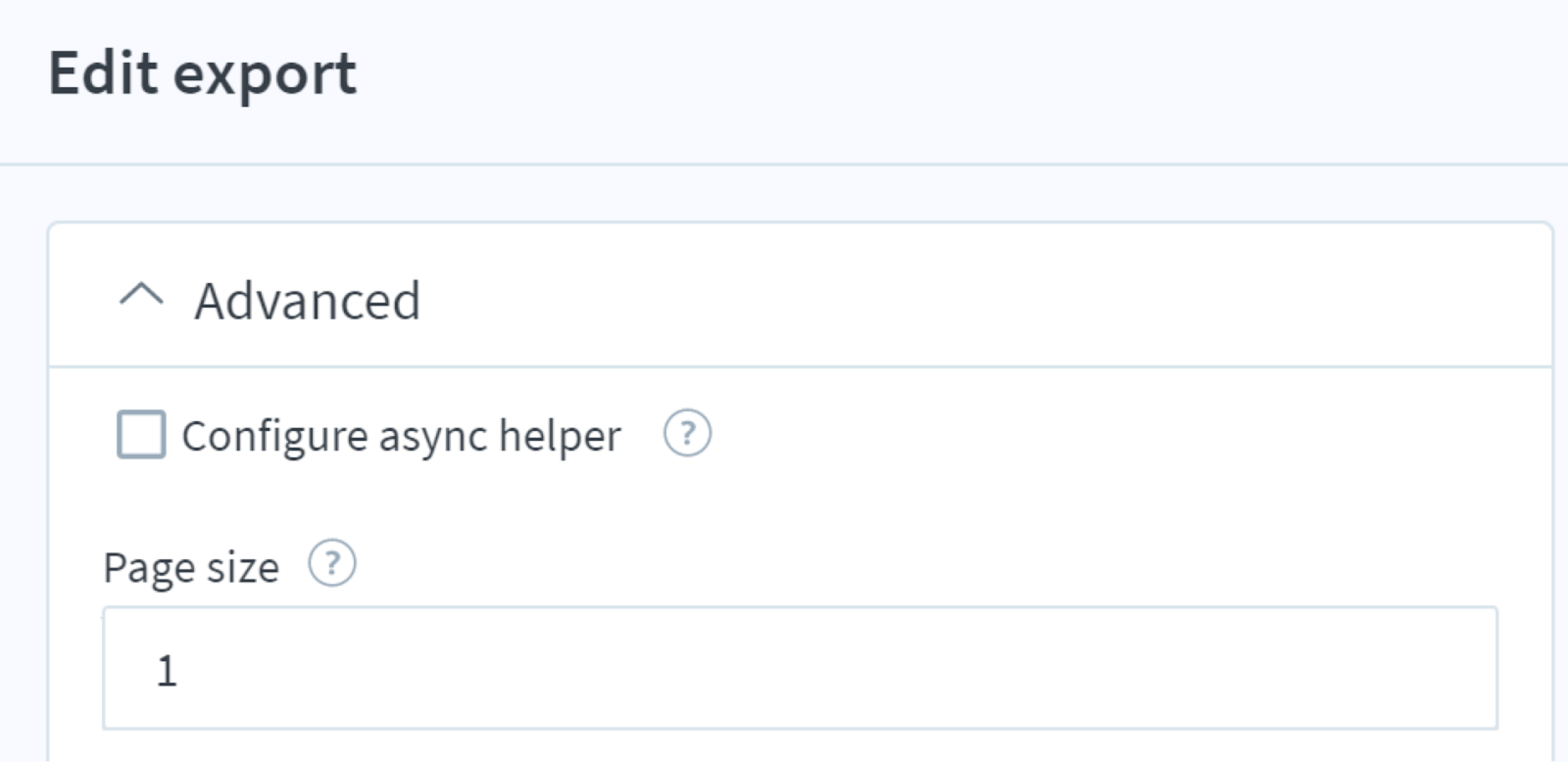
Task: Select the Page size text box showing 1
Action: pos(801,668)
